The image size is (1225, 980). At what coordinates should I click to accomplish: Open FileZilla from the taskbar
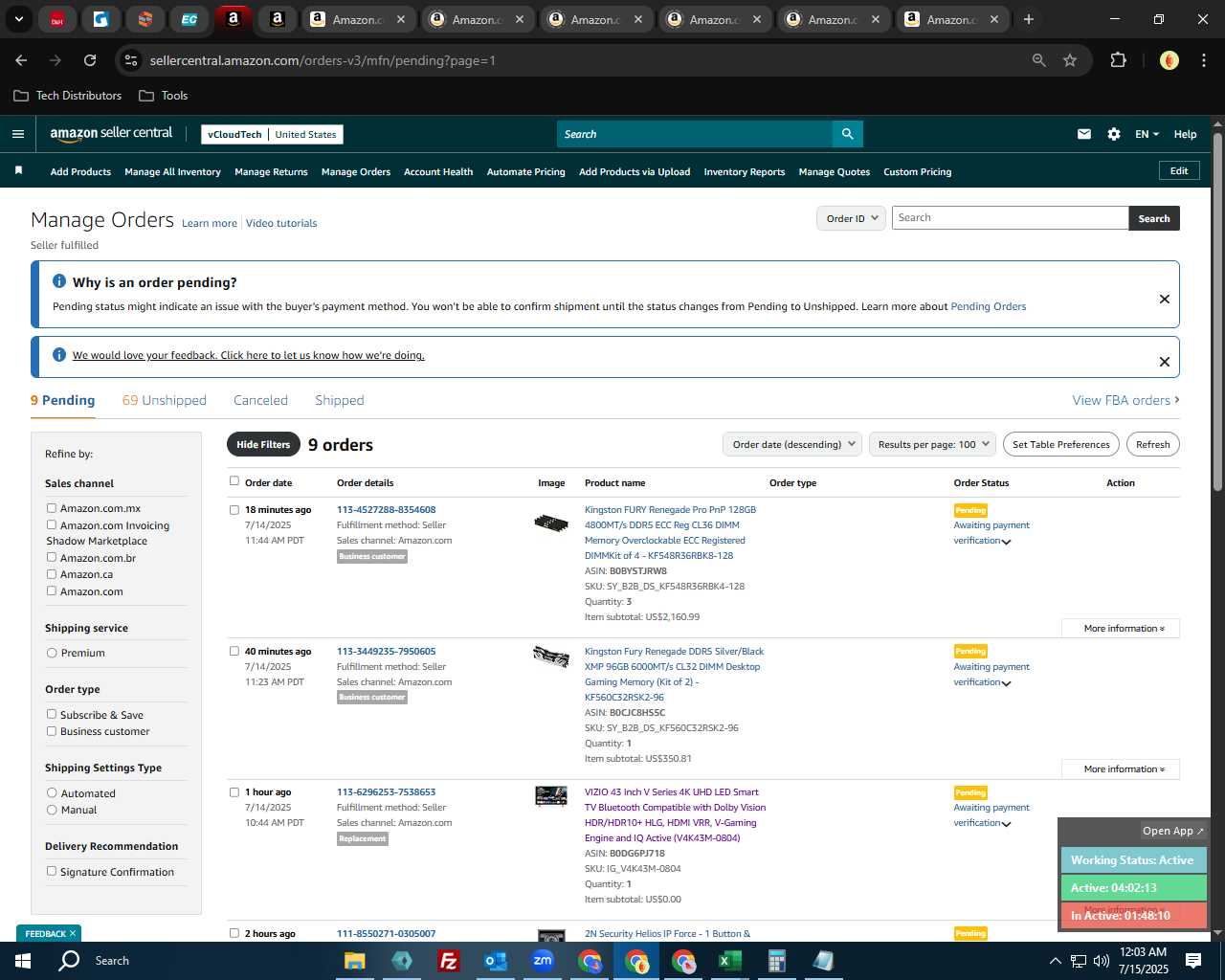[x=448, y=961]
